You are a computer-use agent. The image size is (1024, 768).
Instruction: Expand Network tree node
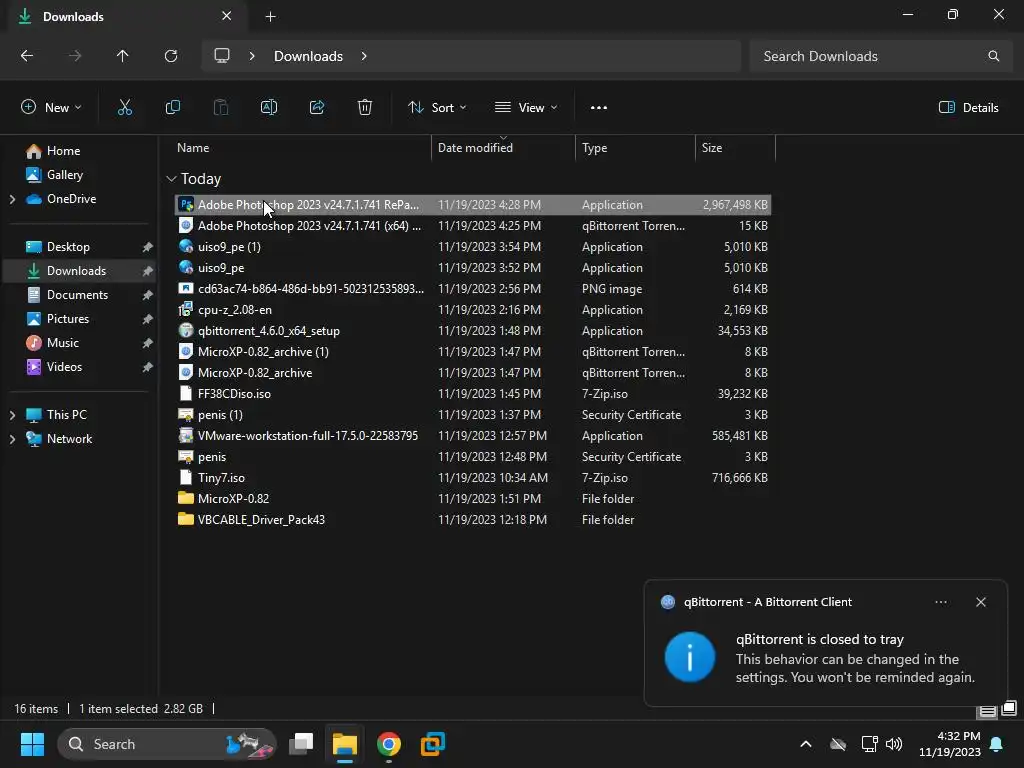(x=12, y=440)
